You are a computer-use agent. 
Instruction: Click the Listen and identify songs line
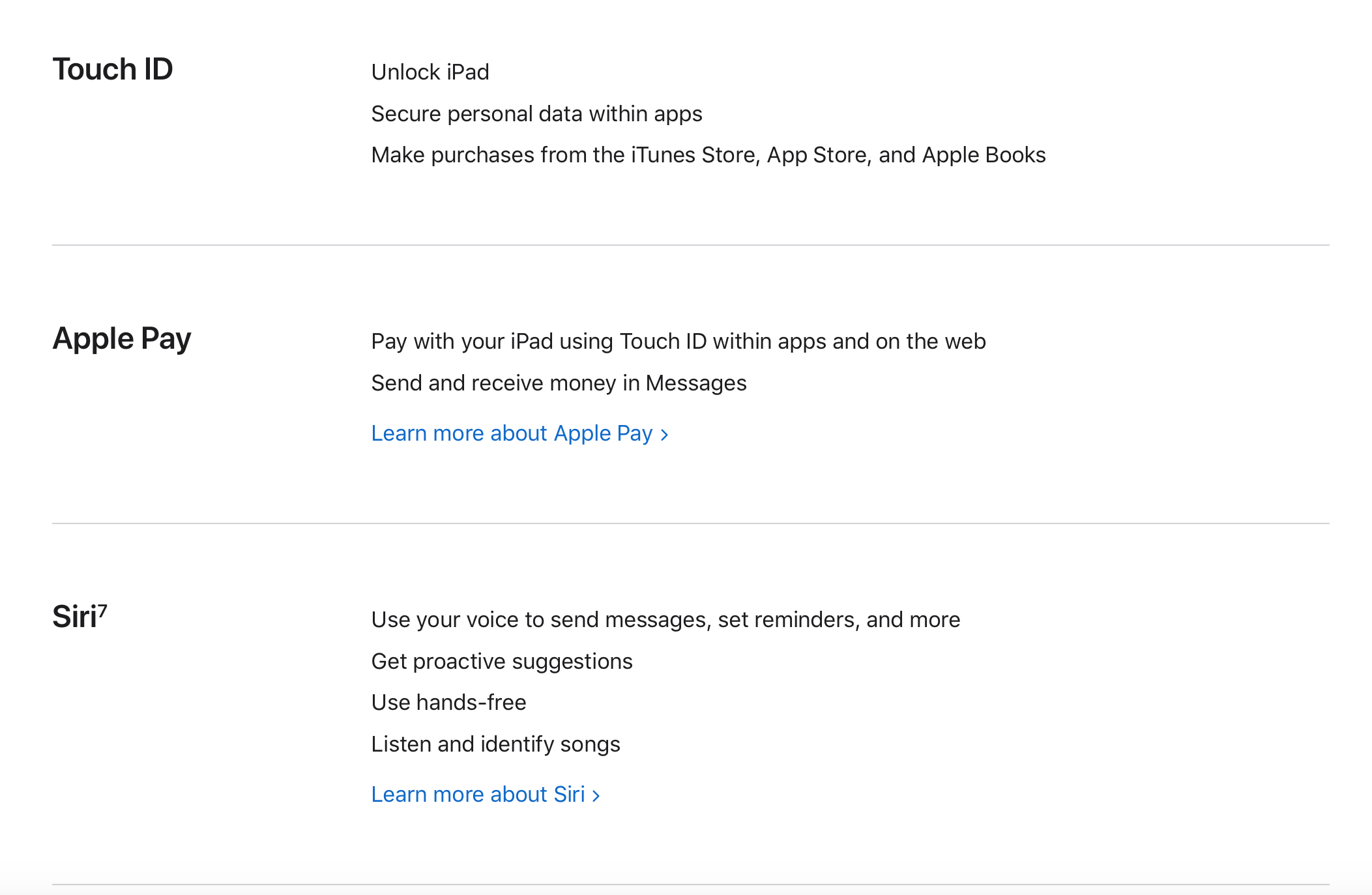(x=495, y=744)
